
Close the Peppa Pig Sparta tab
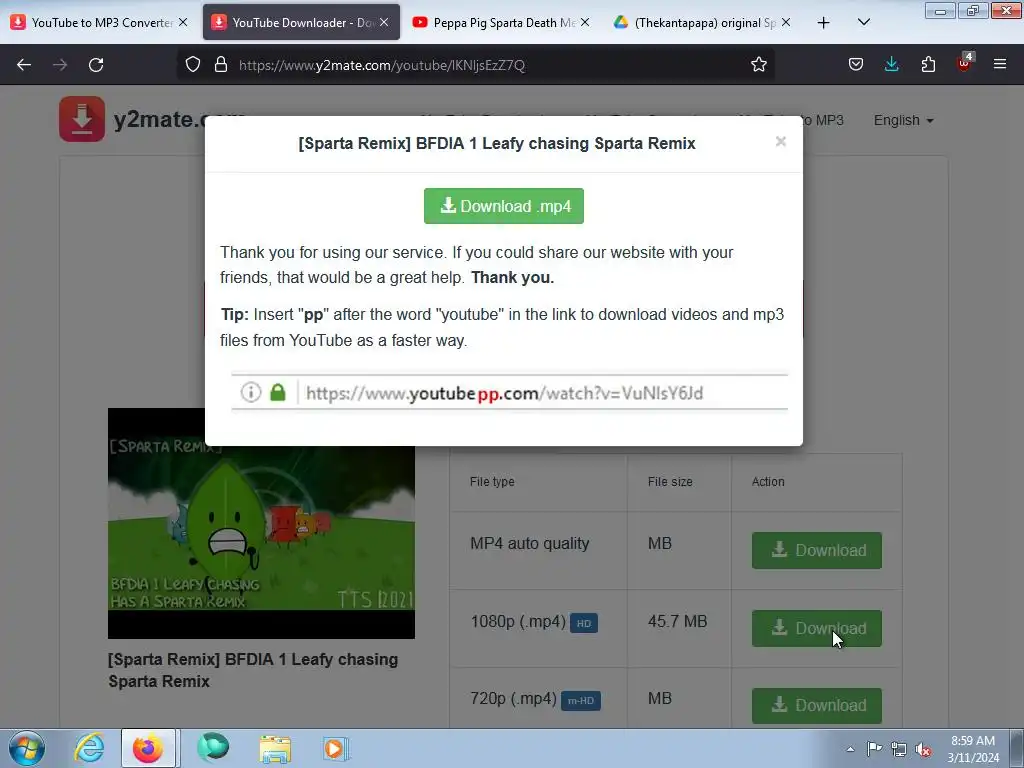click(x=585, y=22)
